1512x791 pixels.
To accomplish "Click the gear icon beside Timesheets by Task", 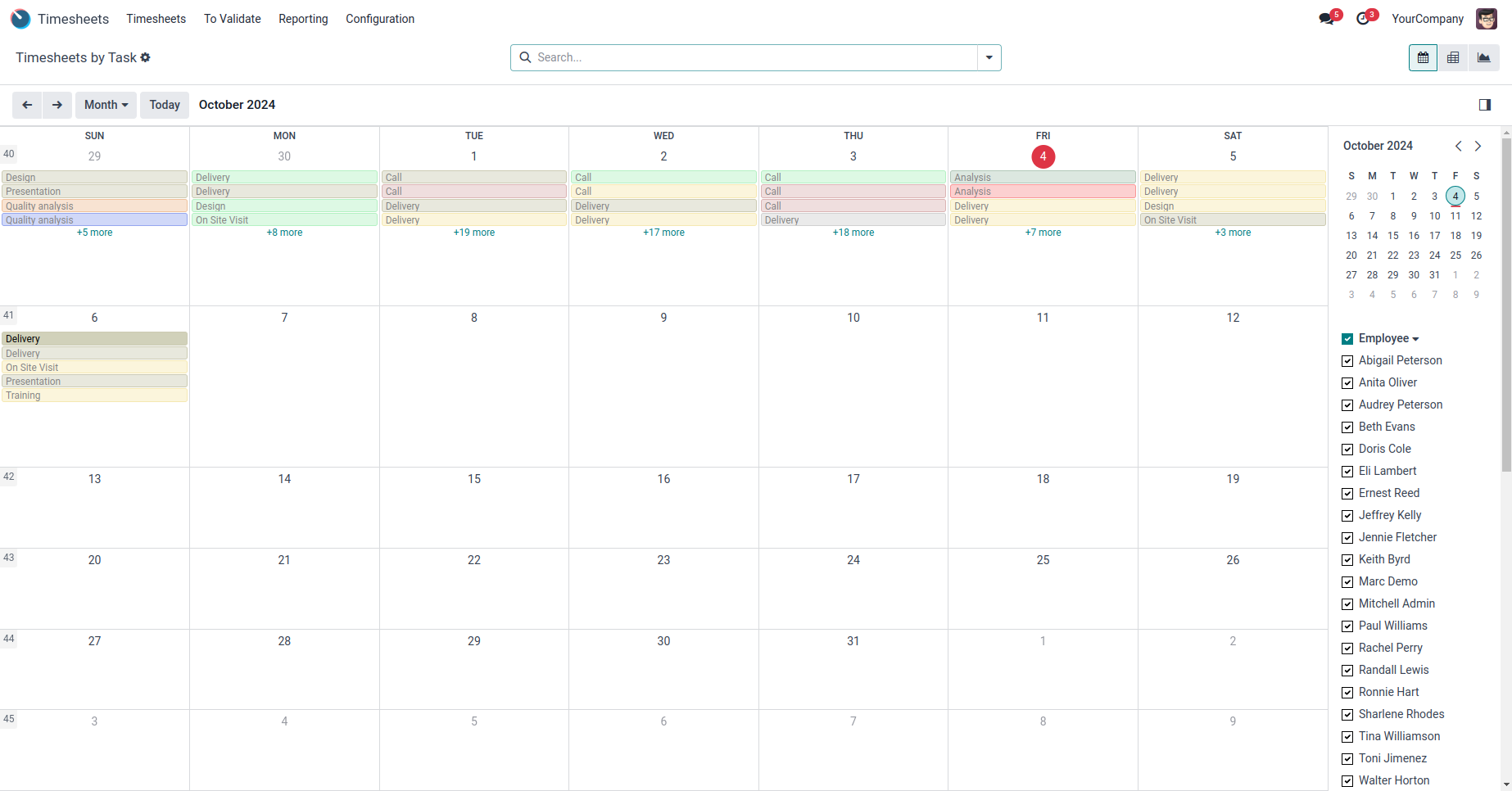I will point(146,57).
